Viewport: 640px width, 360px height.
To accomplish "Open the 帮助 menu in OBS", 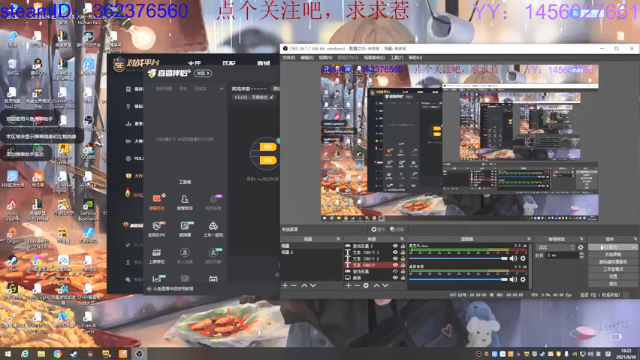I will click(415, 58).
